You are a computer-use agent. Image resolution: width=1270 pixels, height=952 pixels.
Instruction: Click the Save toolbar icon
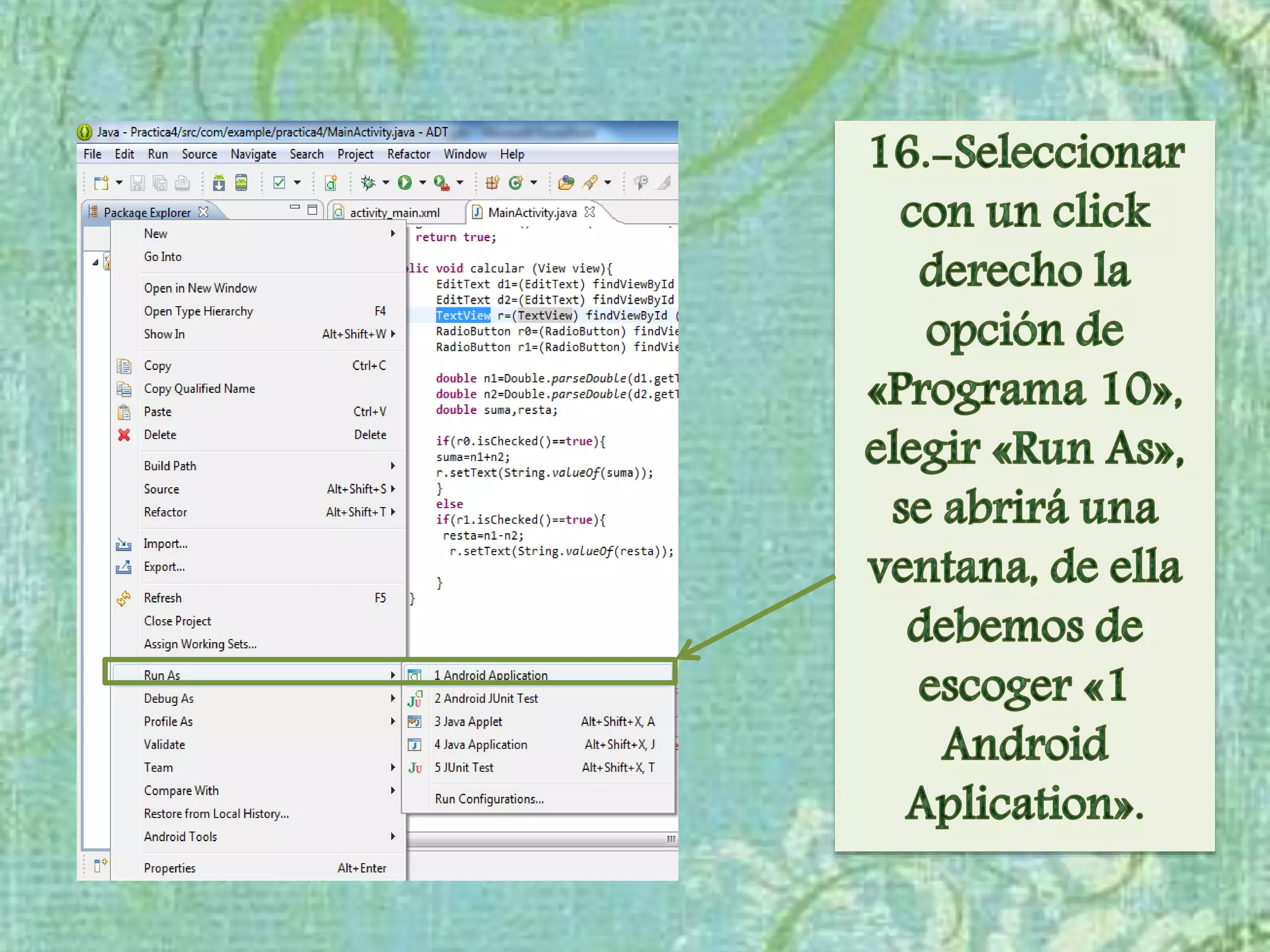138,183
